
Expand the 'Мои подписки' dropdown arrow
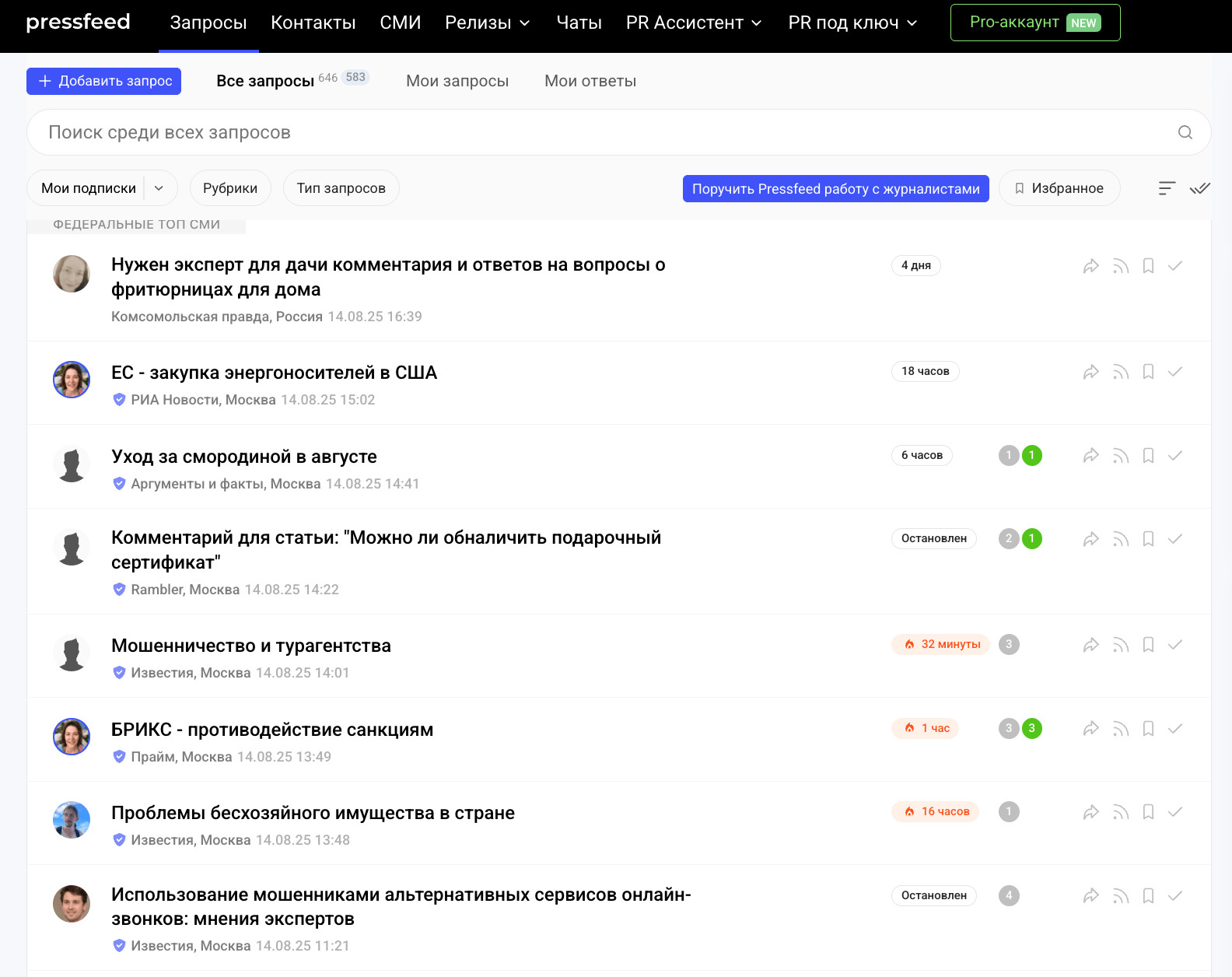pyautogui.click(x=159, y=188)
